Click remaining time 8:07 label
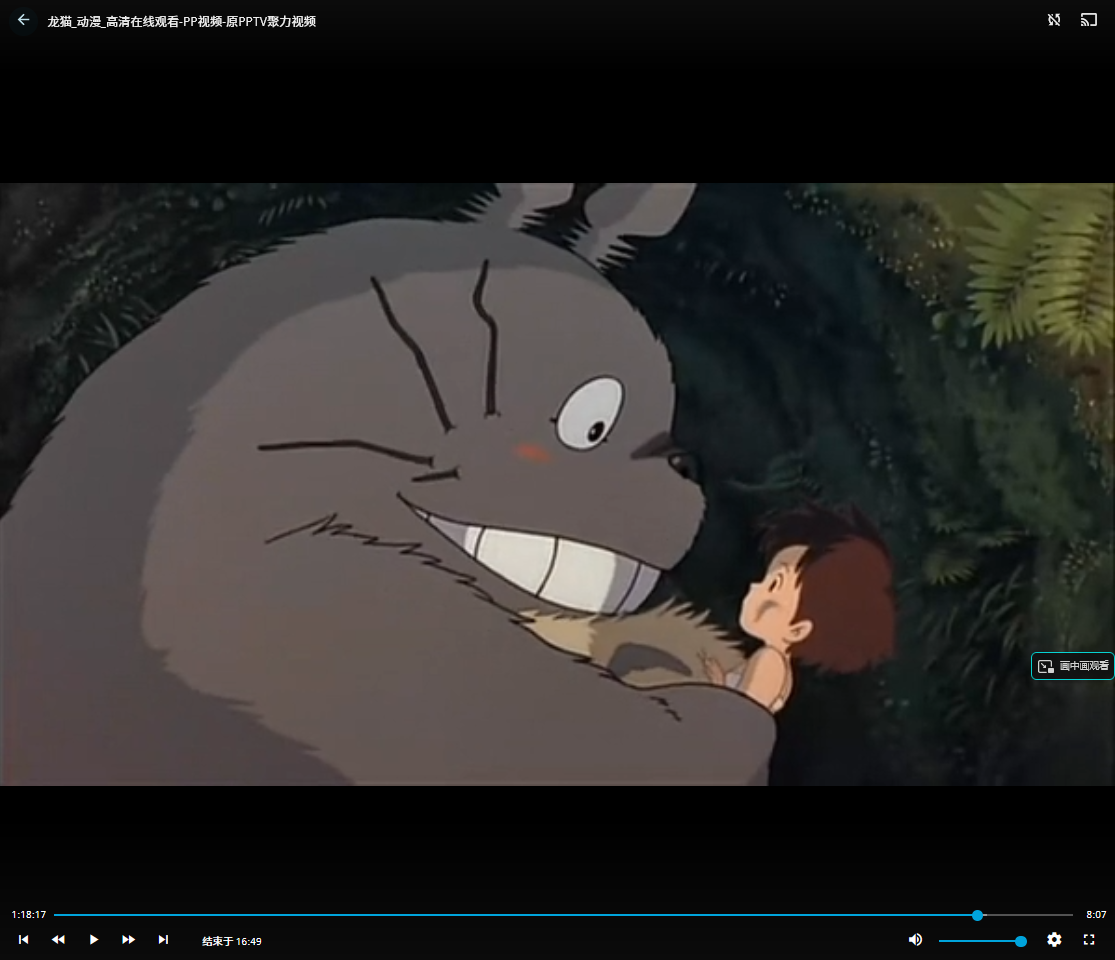The width and height of the screenshot is (1115, 960). [1096, 914]
